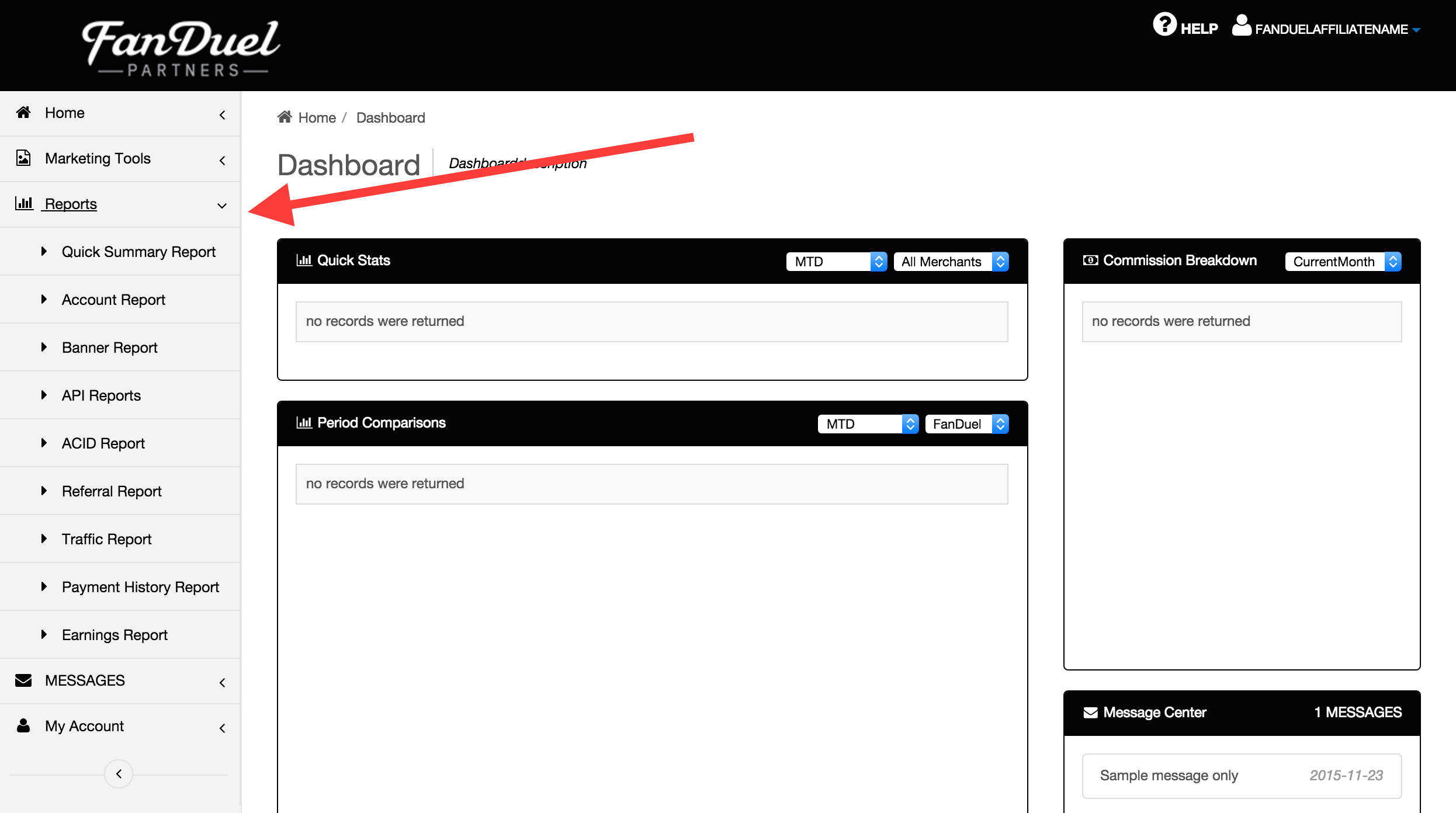Click the Messages envelope icon in sidebar
Viewport: 1456px width, 813px height.
pos(23,680)
